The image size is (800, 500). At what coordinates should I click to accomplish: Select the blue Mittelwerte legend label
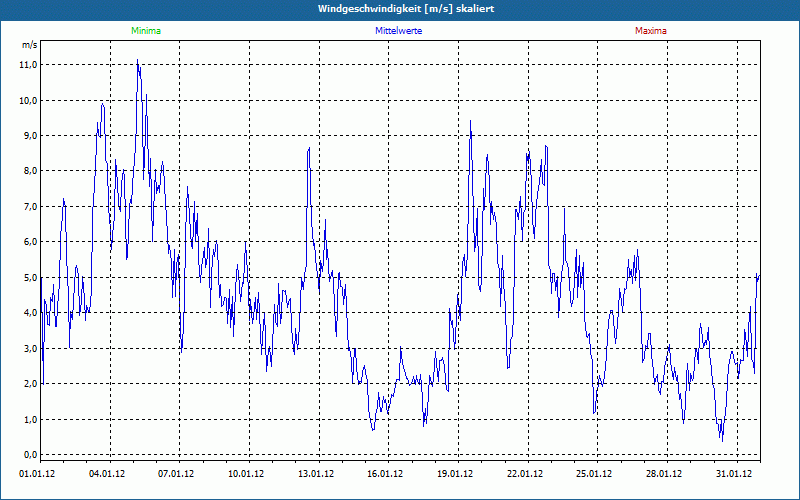(398, 31)
